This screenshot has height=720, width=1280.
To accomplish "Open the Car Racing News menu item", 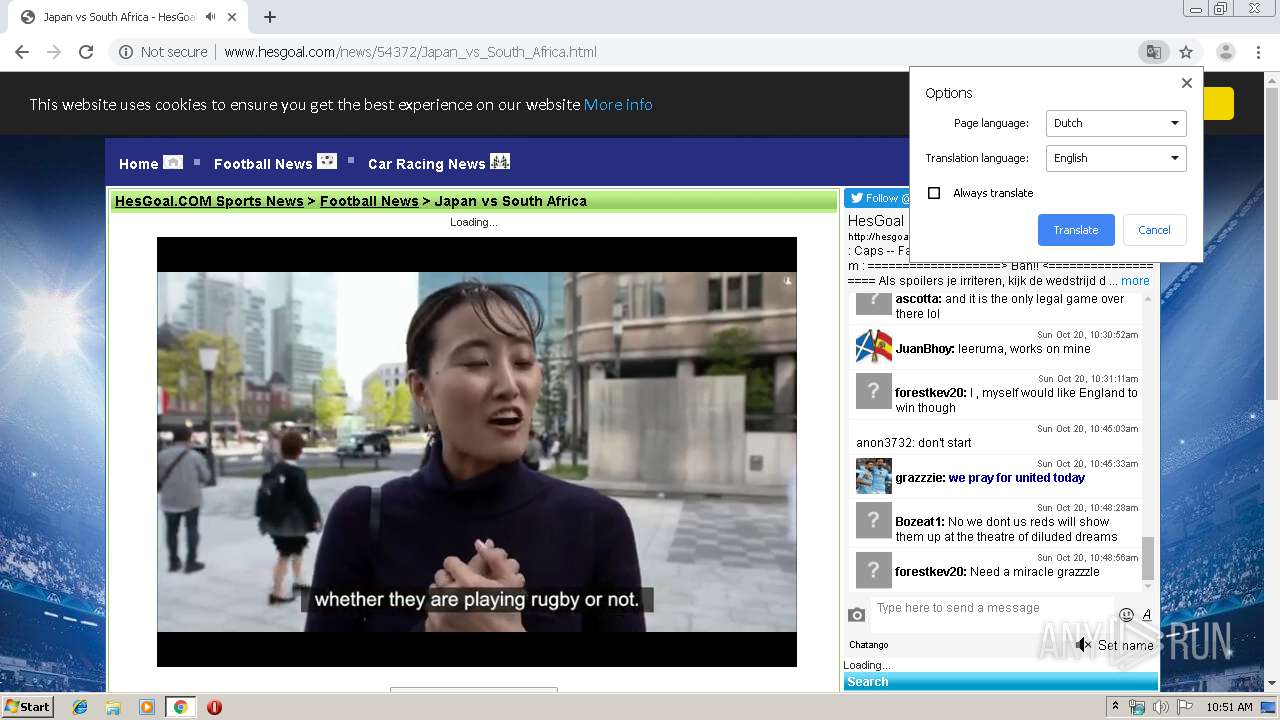I will (x=426, y=164).
